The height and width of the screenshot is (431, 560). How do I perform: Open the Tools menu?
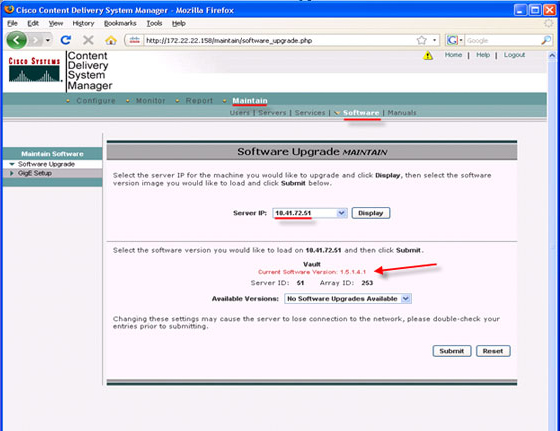pyautogui.click(x=154, y=23)
